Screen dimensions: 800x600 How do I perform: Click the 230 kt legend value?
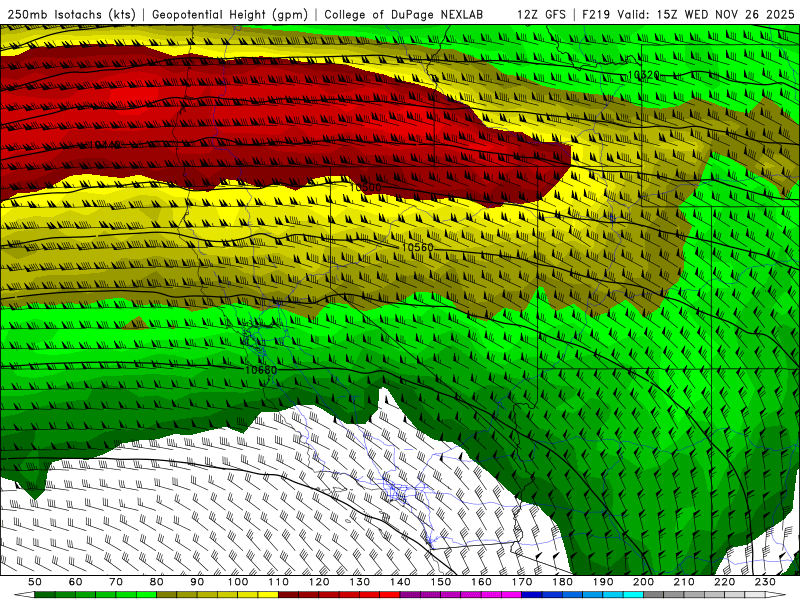[765, 582]
